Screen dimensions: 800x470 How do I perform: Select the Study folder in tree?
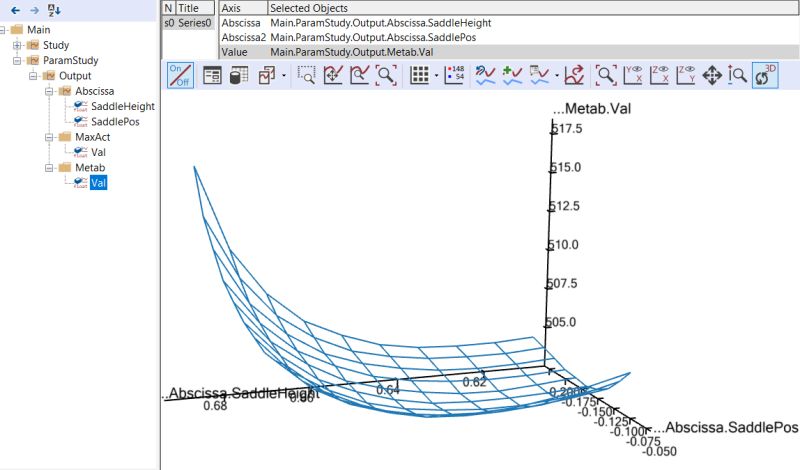coord(56,45)
